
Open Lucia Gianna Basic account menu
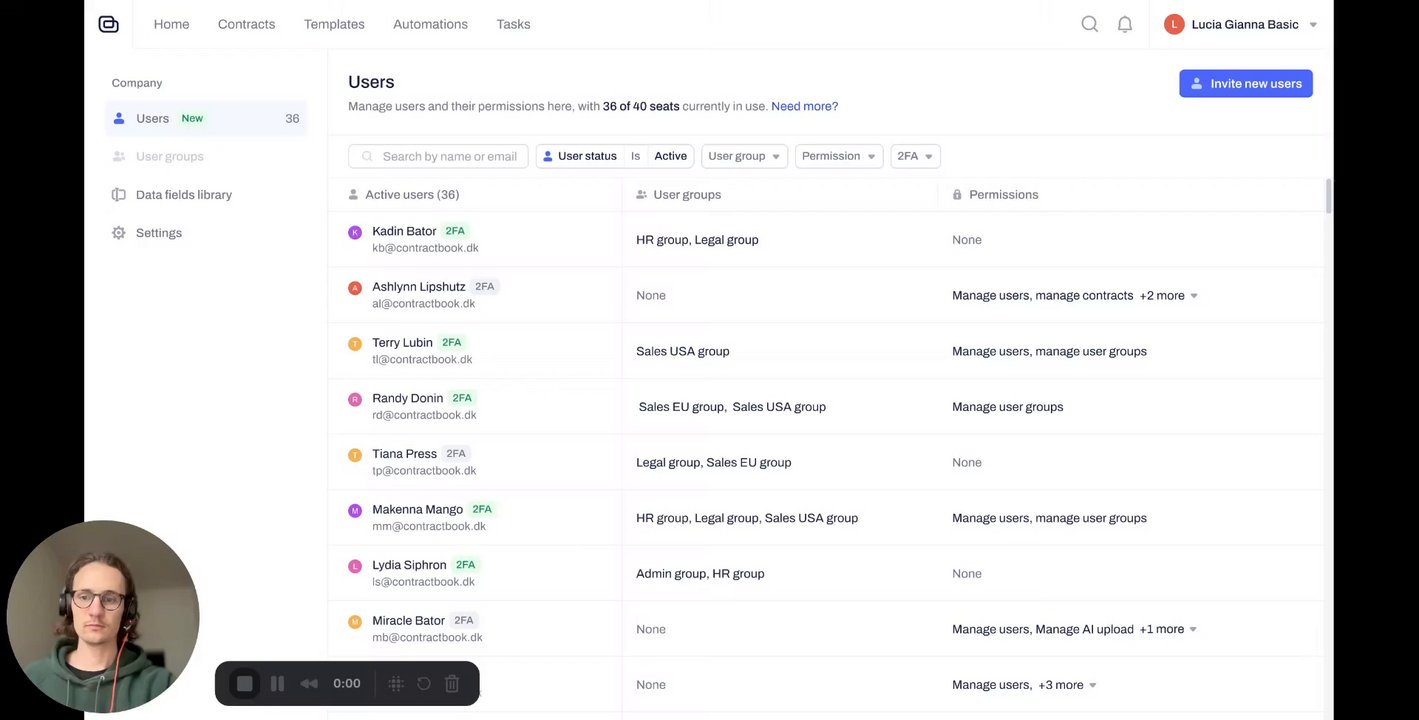click(1244, 24)
